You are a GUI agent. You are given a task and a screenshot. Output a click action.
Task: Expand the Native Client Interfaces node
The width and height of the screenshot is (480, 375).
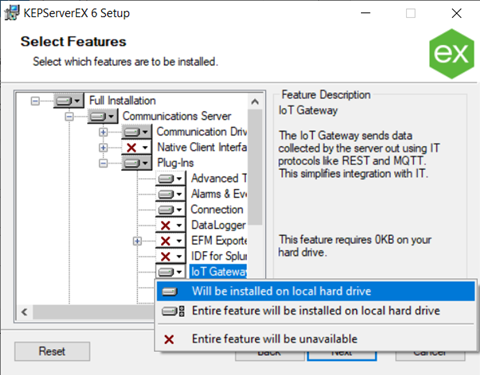point(103,147)
